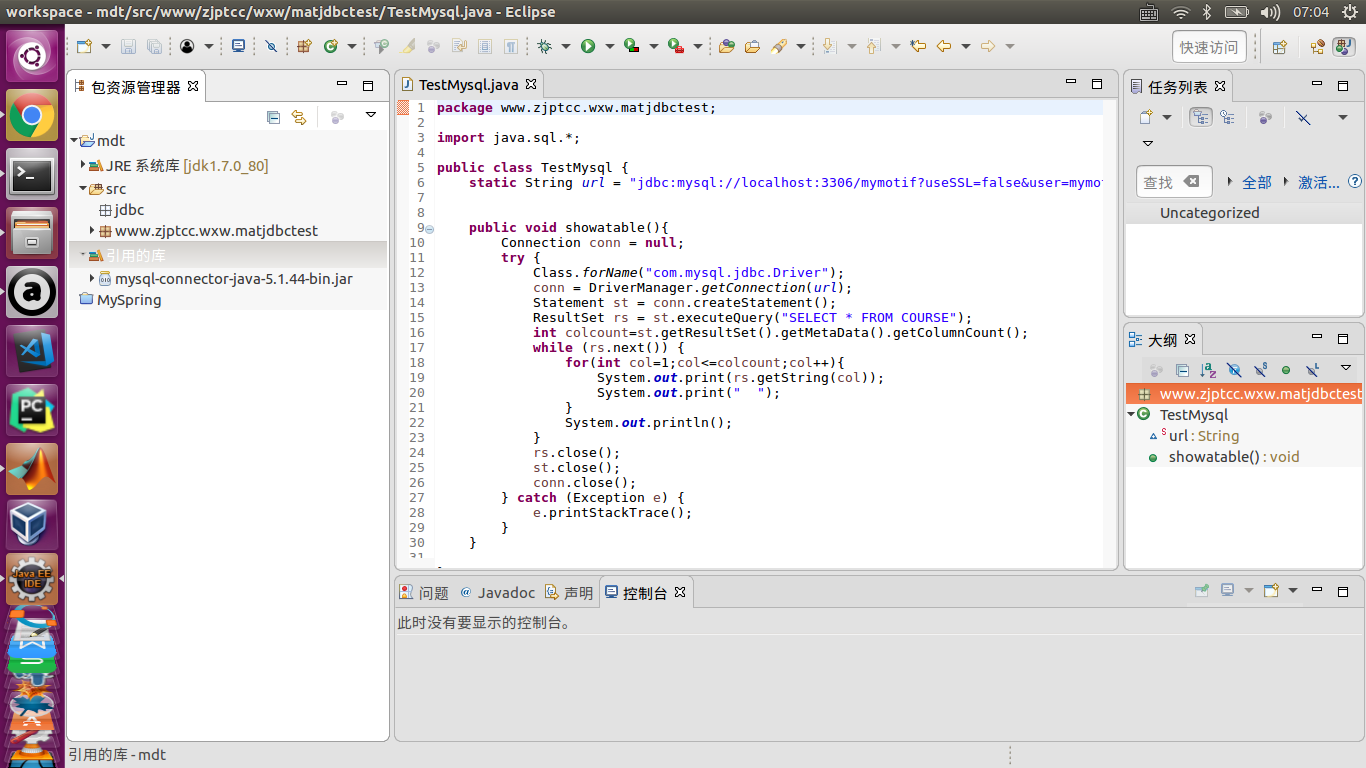
Task: Toggle alphabetical Sort in Outline
Action: coord(1208,370)
